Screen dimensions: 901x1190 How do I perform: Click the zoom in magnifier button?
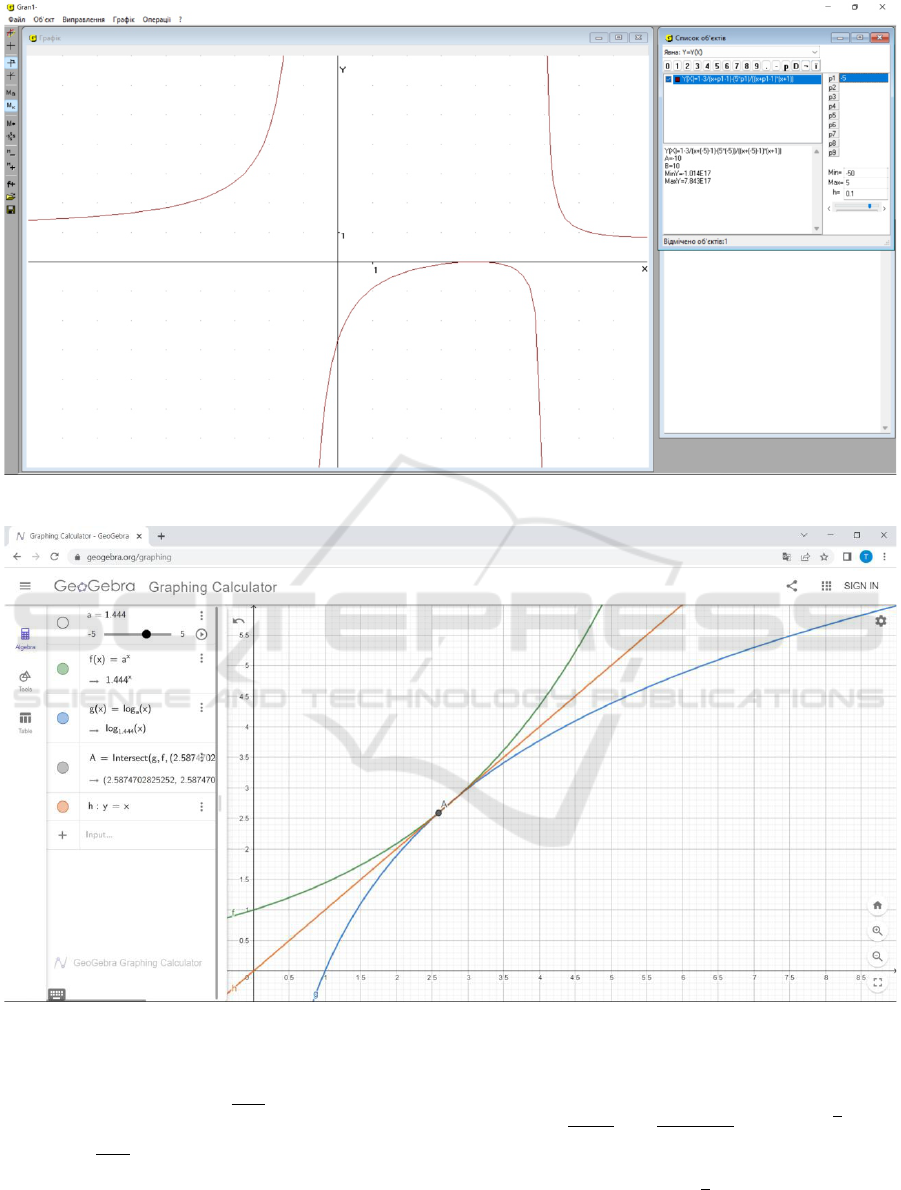coord(877,930)
